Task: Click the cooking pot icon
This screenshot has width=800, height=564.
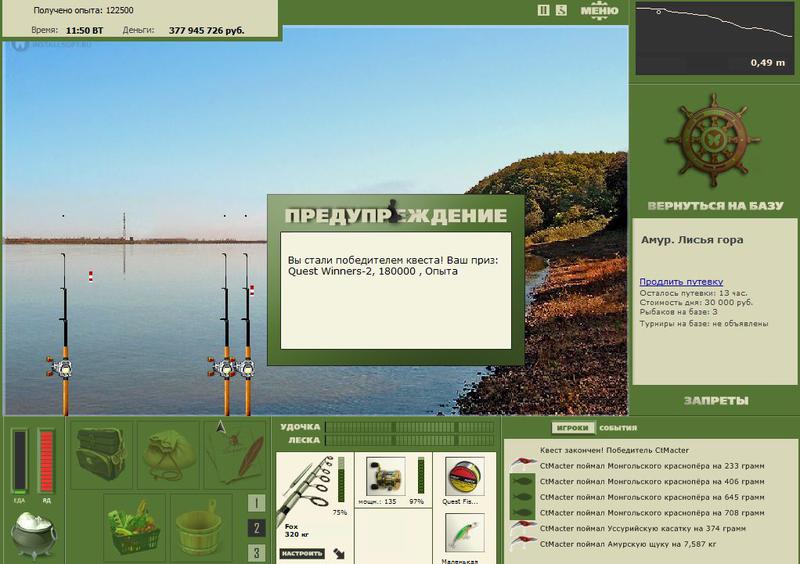Action: point(34,535)
